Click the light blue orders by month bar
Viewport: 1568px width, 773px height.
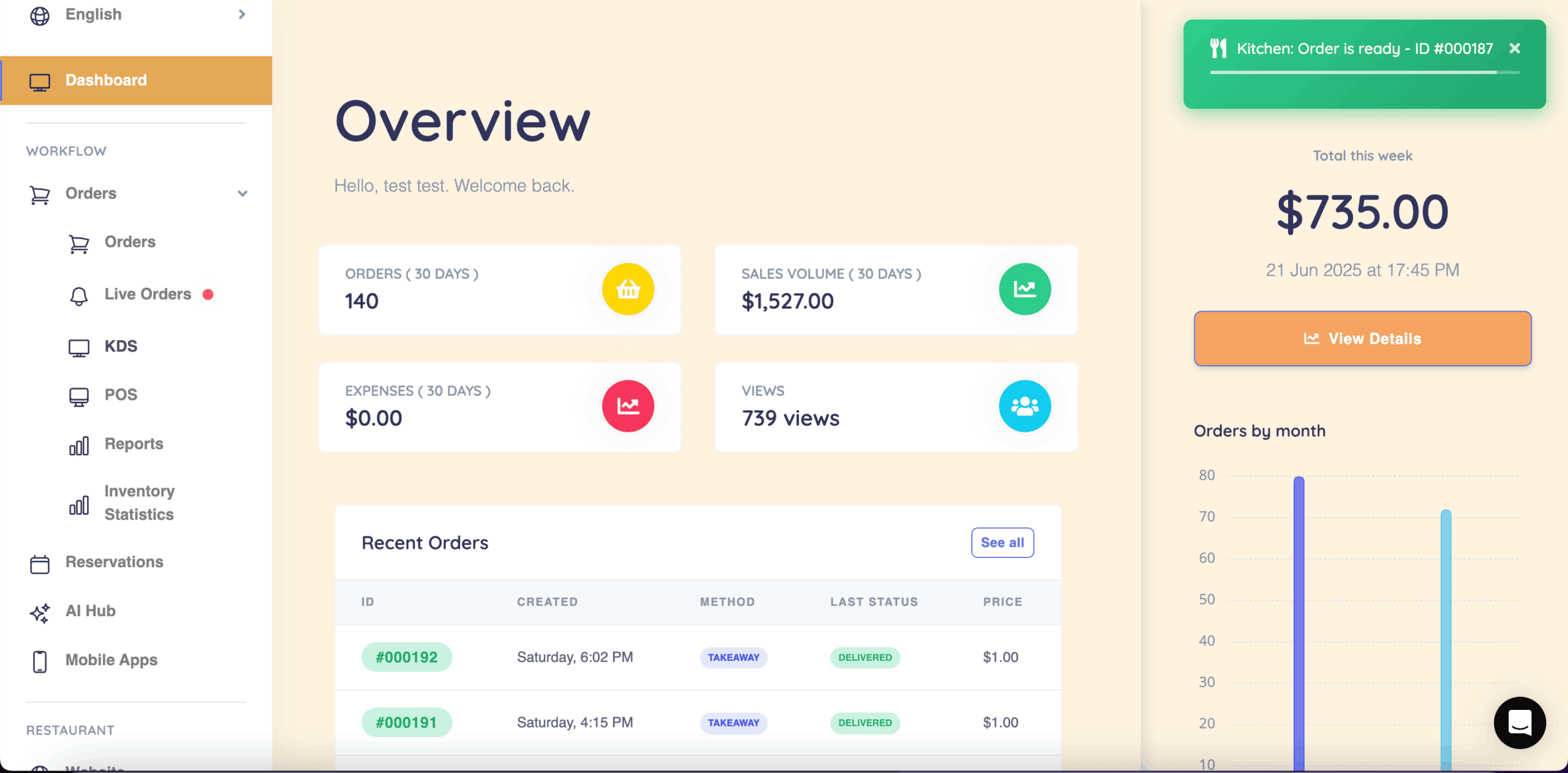1445,640
